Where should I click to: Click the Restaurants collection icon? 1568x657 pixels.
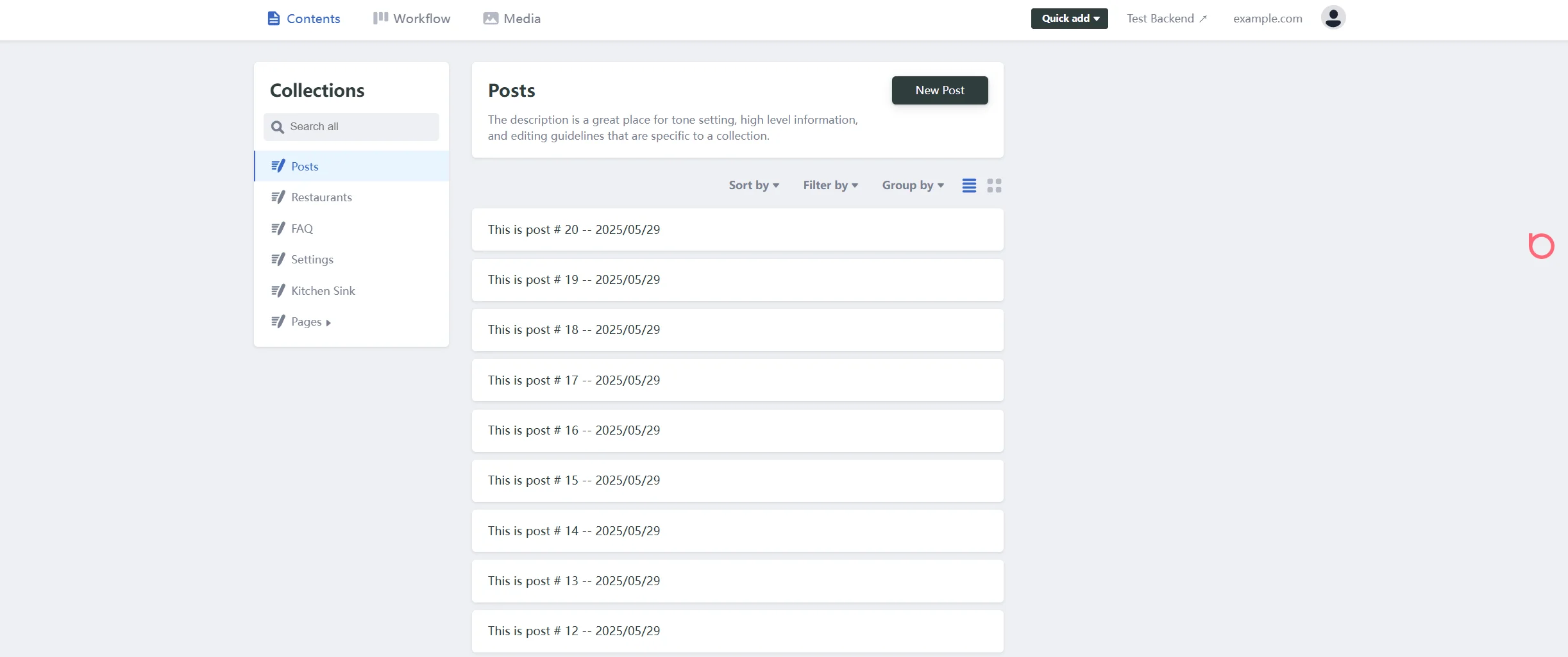point(278,197)
